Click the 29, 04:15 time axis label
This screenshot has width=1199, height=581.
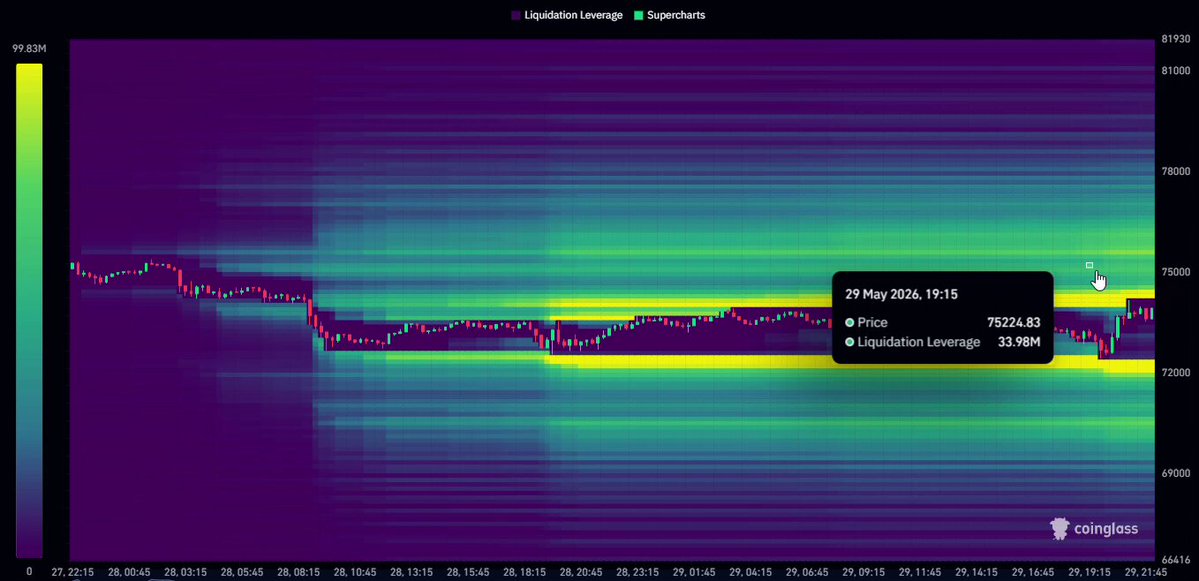751,572
